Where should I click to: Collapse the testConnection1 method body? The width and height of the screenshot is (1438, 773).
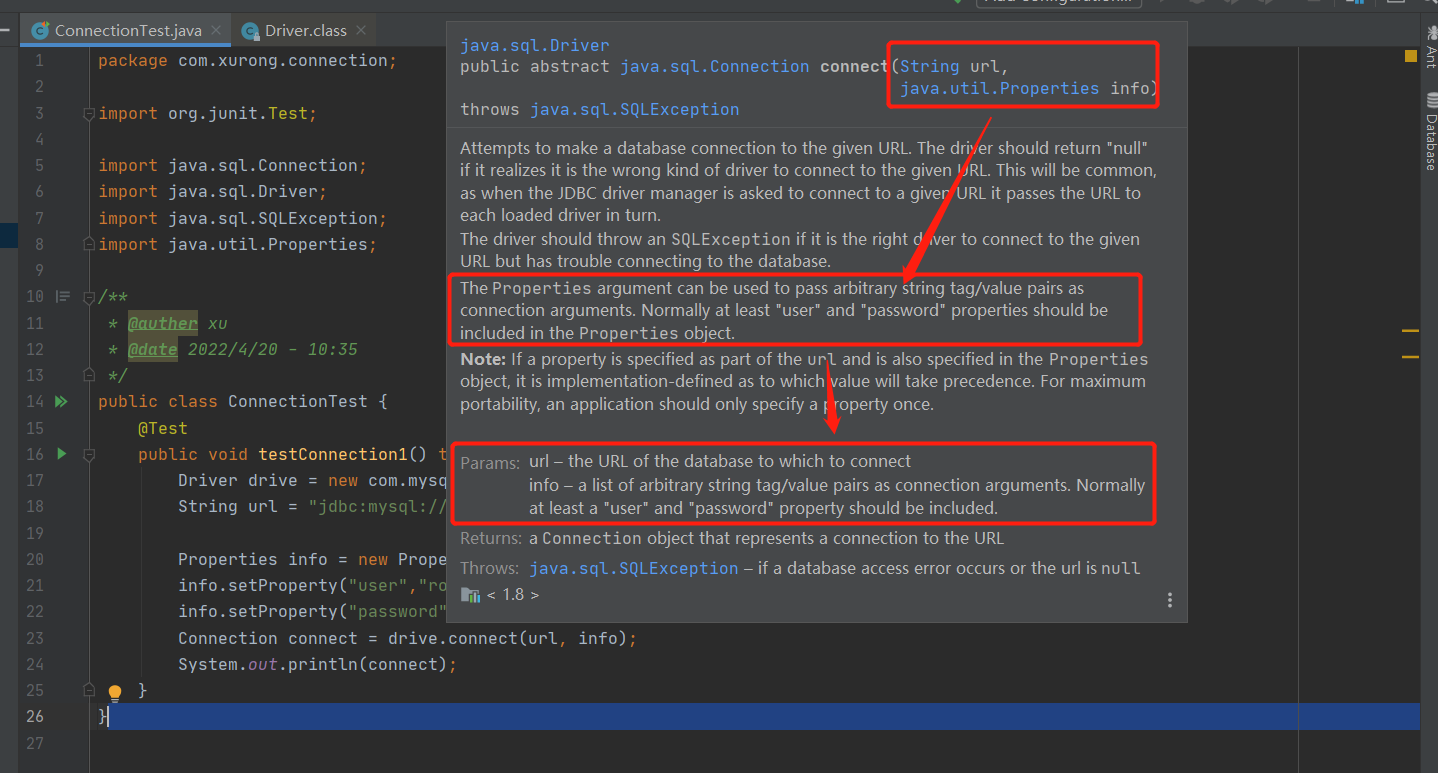click(x=89, y=455)
